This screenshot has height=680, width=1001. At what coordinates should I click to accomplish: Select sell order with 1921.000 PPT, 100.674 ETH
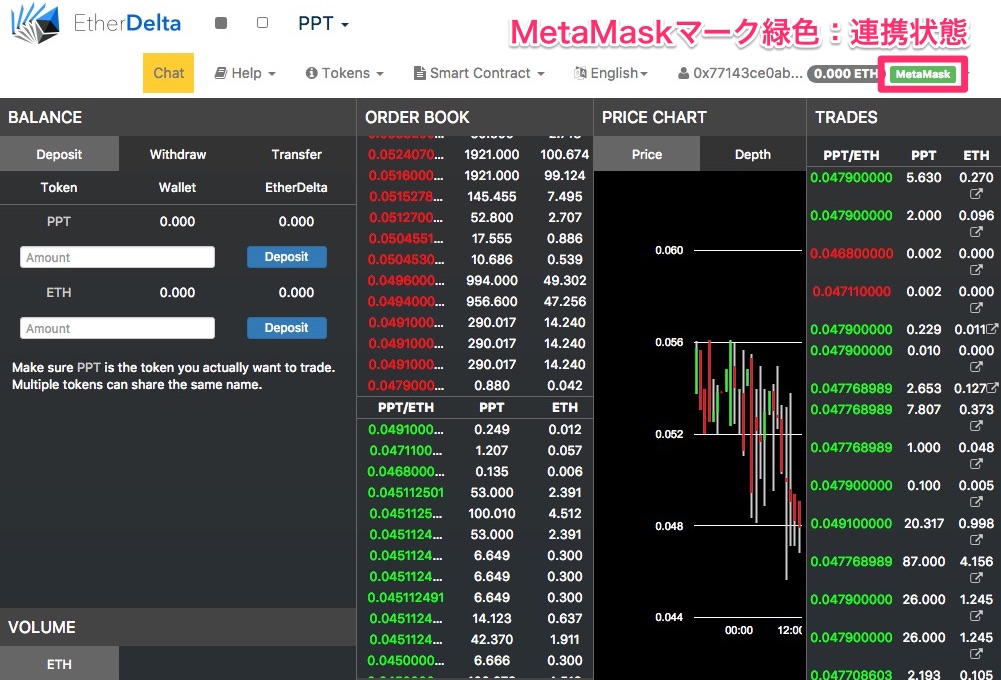[475, 155]
